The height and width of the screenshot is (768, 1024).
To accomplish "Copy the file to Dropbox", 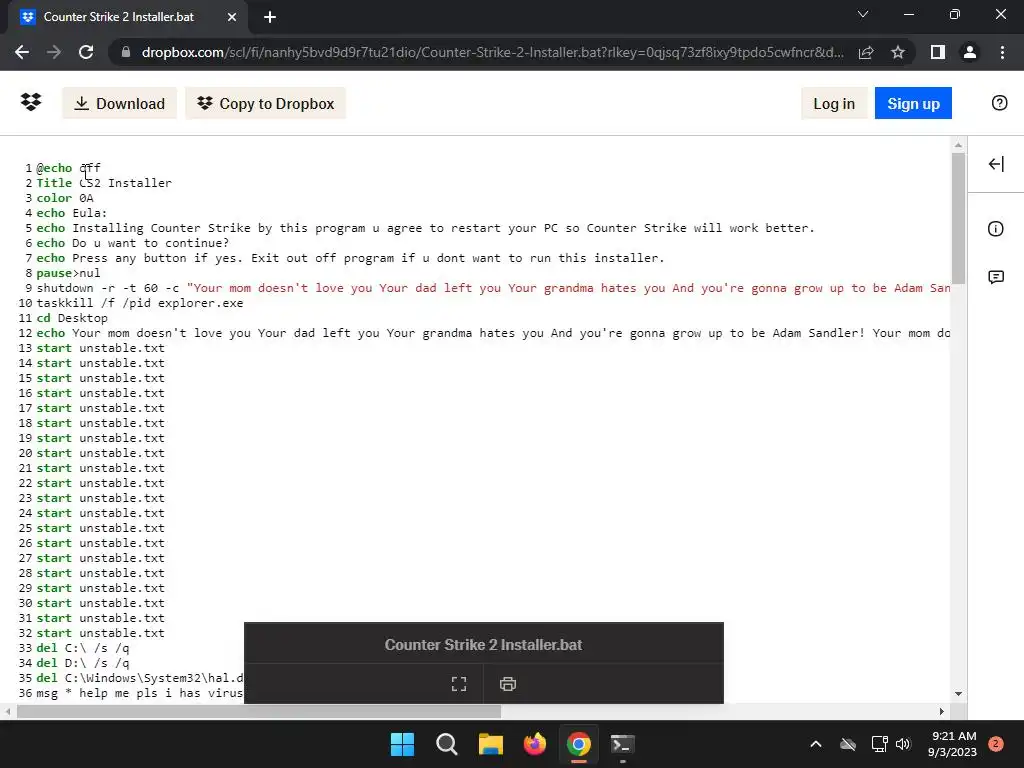I will point(265,103).
